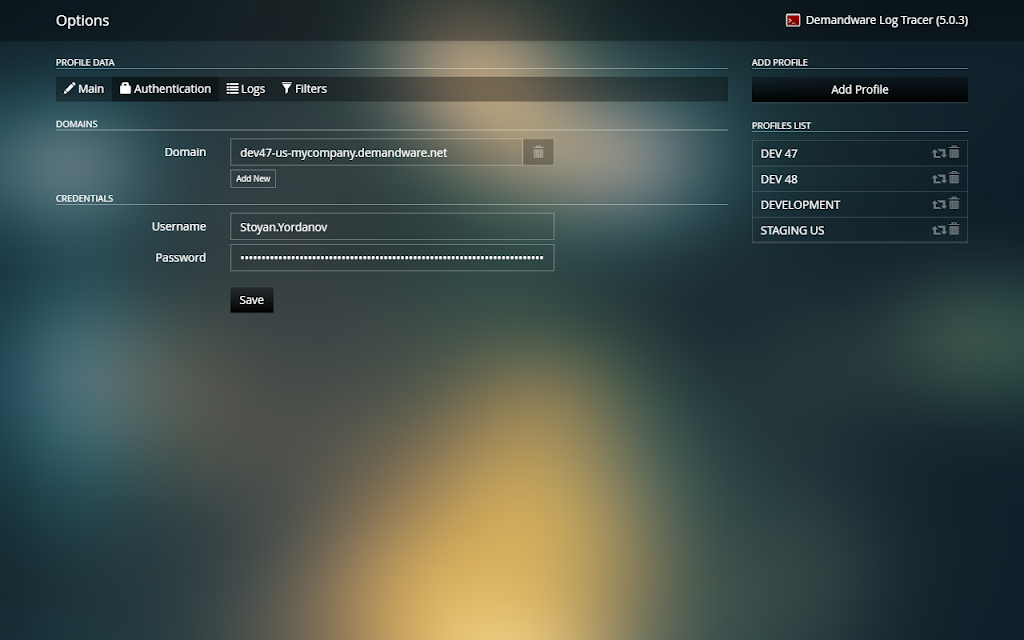Delete the DEVELOPMENT profile
Screen dimensions: 1024x640
(954, 203)
